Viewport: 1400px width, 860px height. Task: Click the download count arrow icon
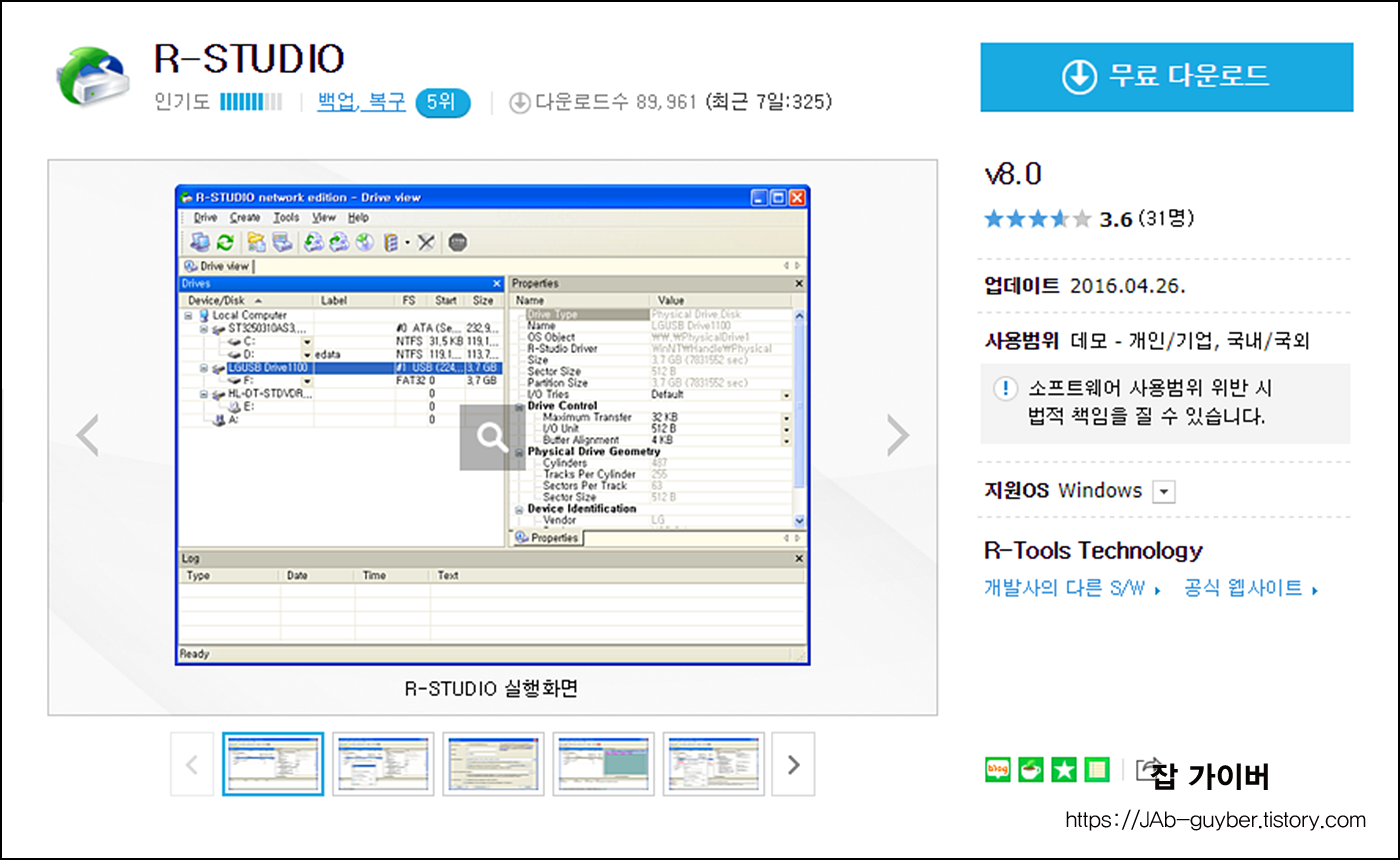pyautogui.click(x=520, y=102)
